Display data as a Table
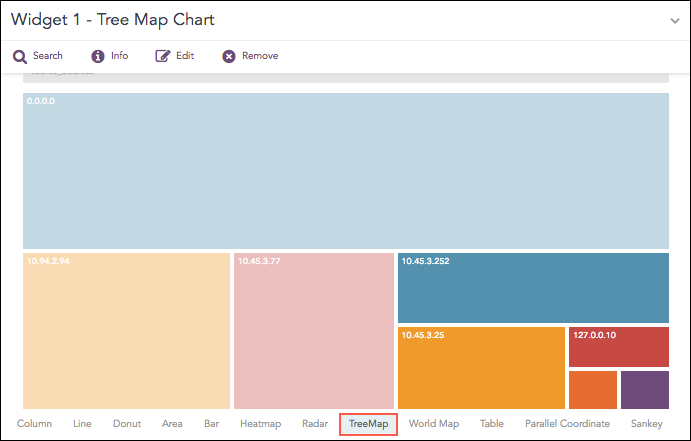This screenshot has width=691, height=441. pos(492,424)
